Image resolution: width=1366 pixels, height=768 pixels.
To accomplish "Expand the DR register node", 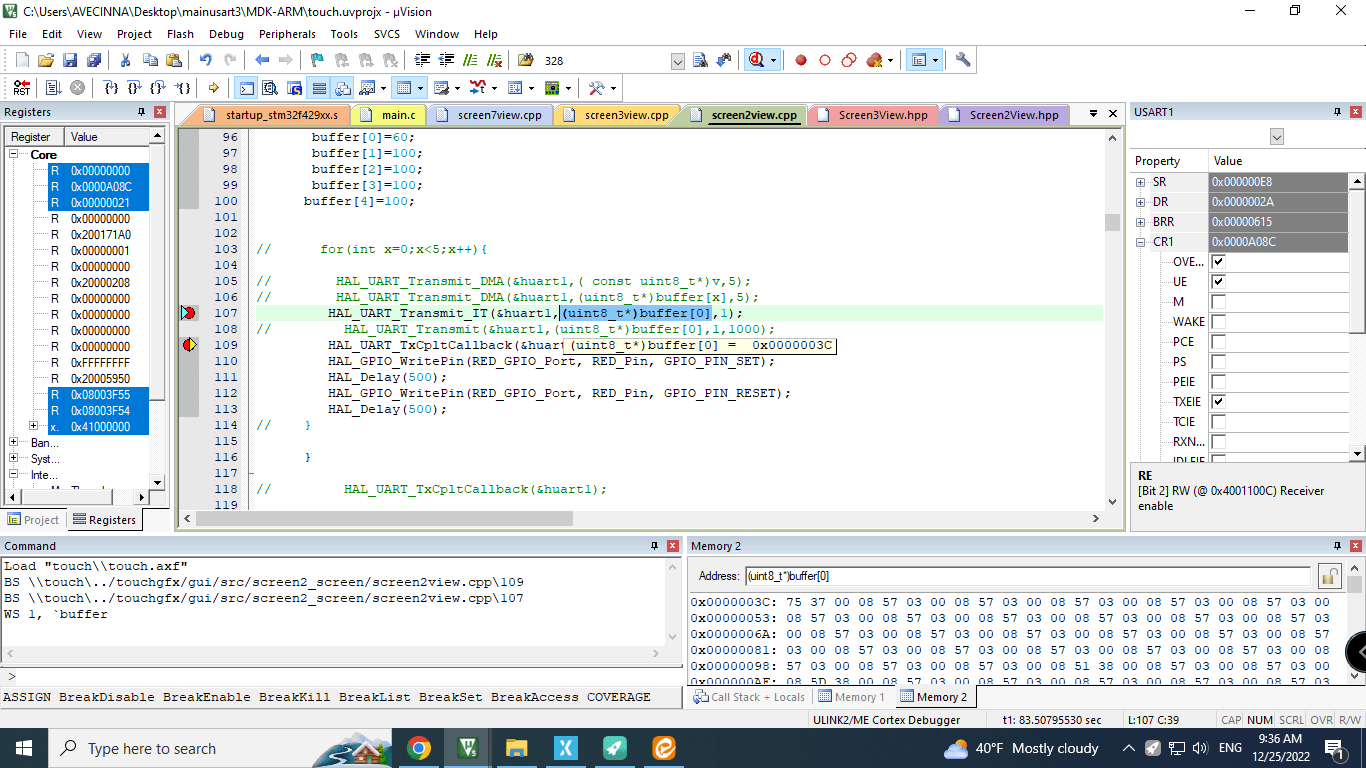I will [x=1141, y=202].
